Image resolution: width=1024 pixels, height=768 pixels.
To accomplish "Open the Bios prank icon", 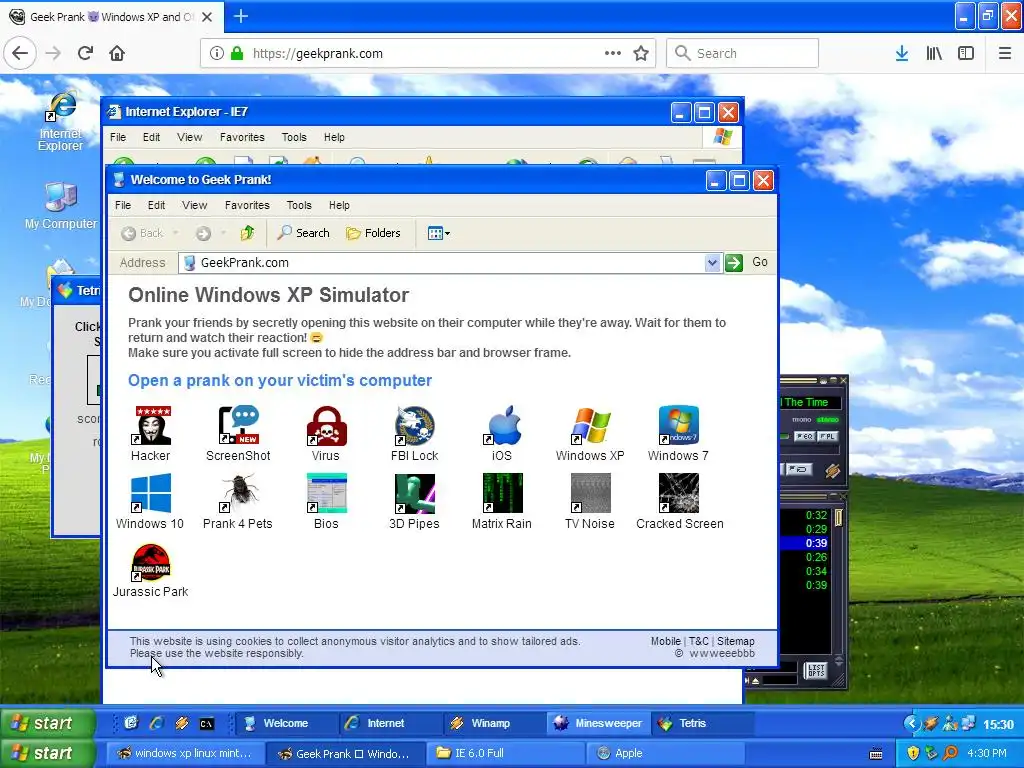I will (x=326, y=502).
